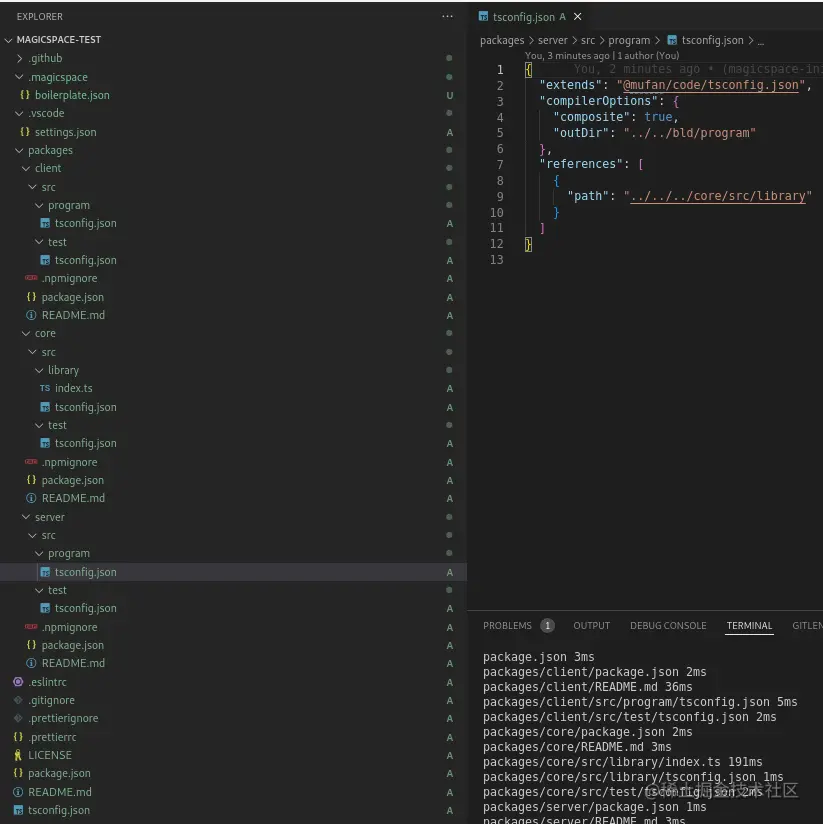This screenshot has width=823, height=824.
Task: Click packages in the breadcrumb
Action: pos(502,40)
